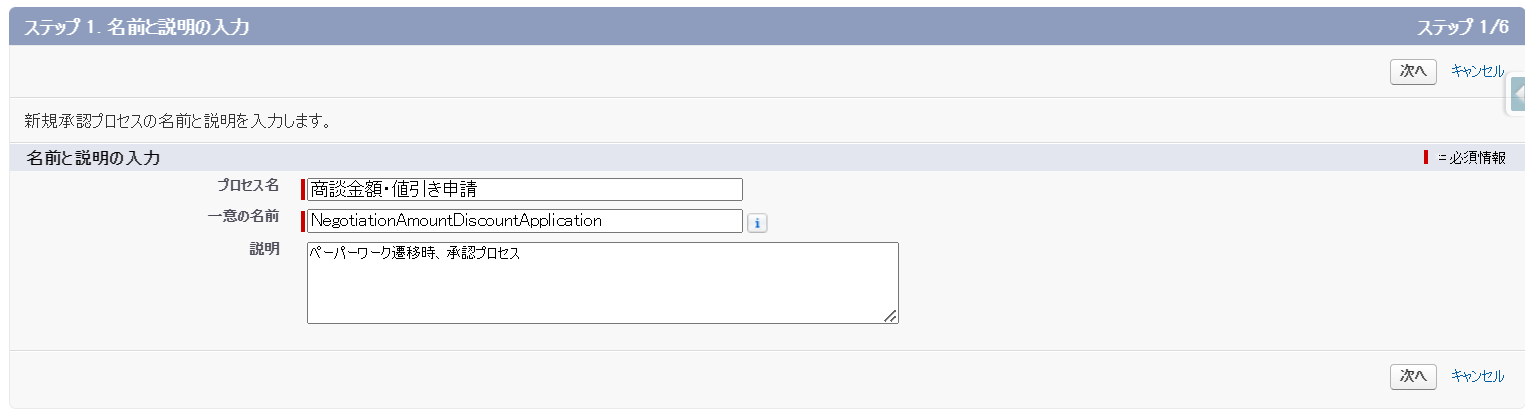
Task: Click inside the 説明 description text area
Action: tap(603, 283)
